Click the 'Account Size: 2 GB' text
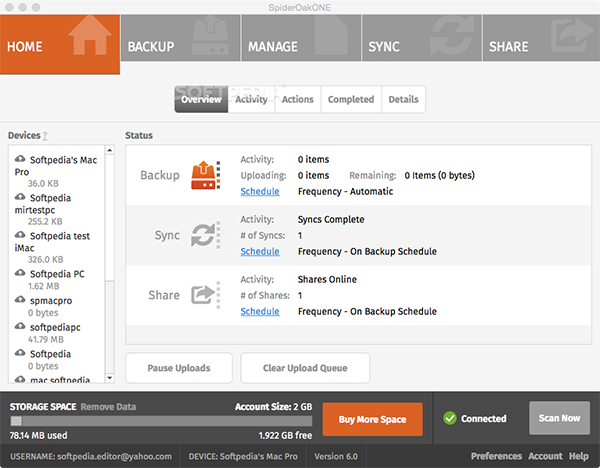The image size is (600, 468). [274, 407]
